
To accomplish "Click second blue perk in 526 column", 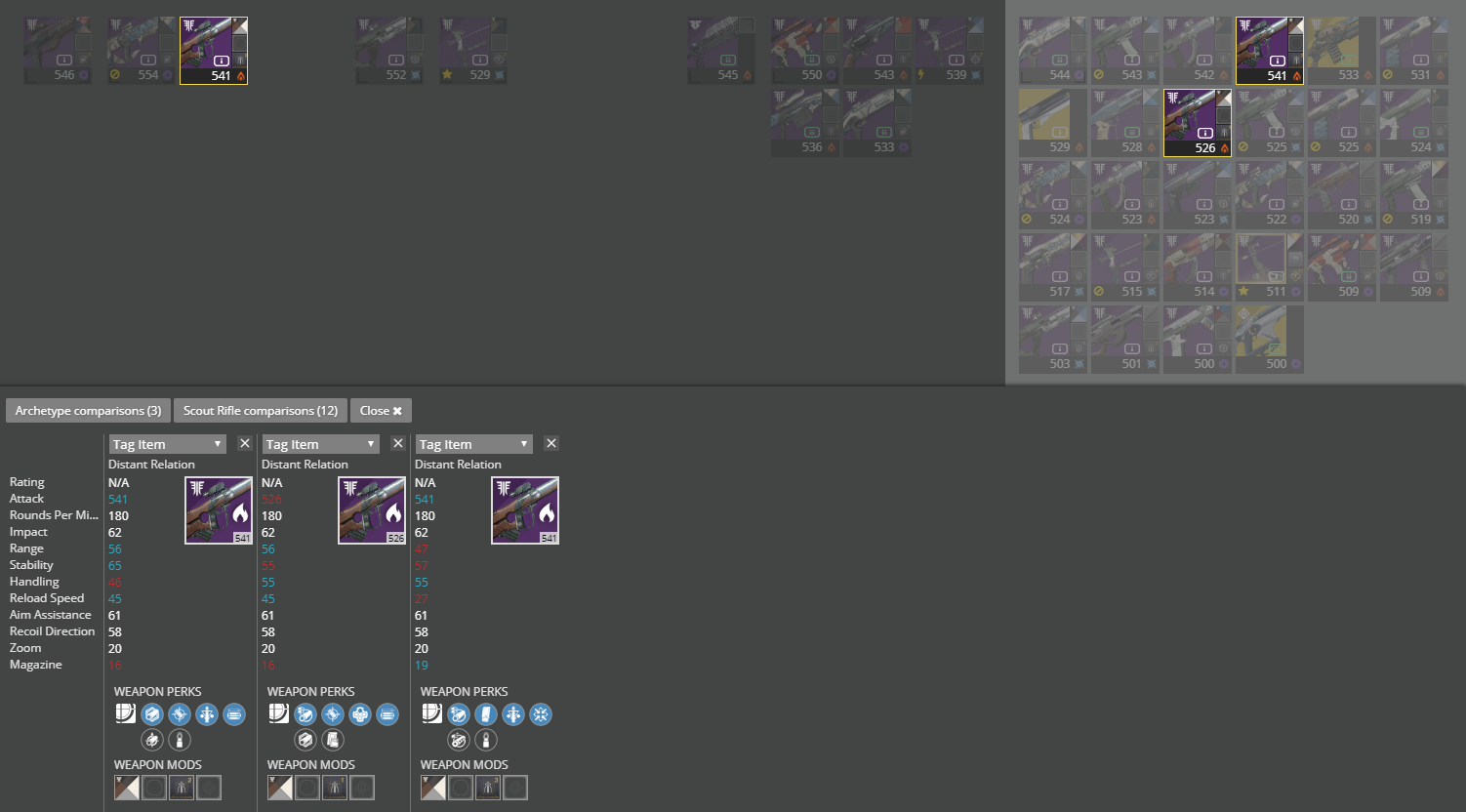I will tap(333, 714).
